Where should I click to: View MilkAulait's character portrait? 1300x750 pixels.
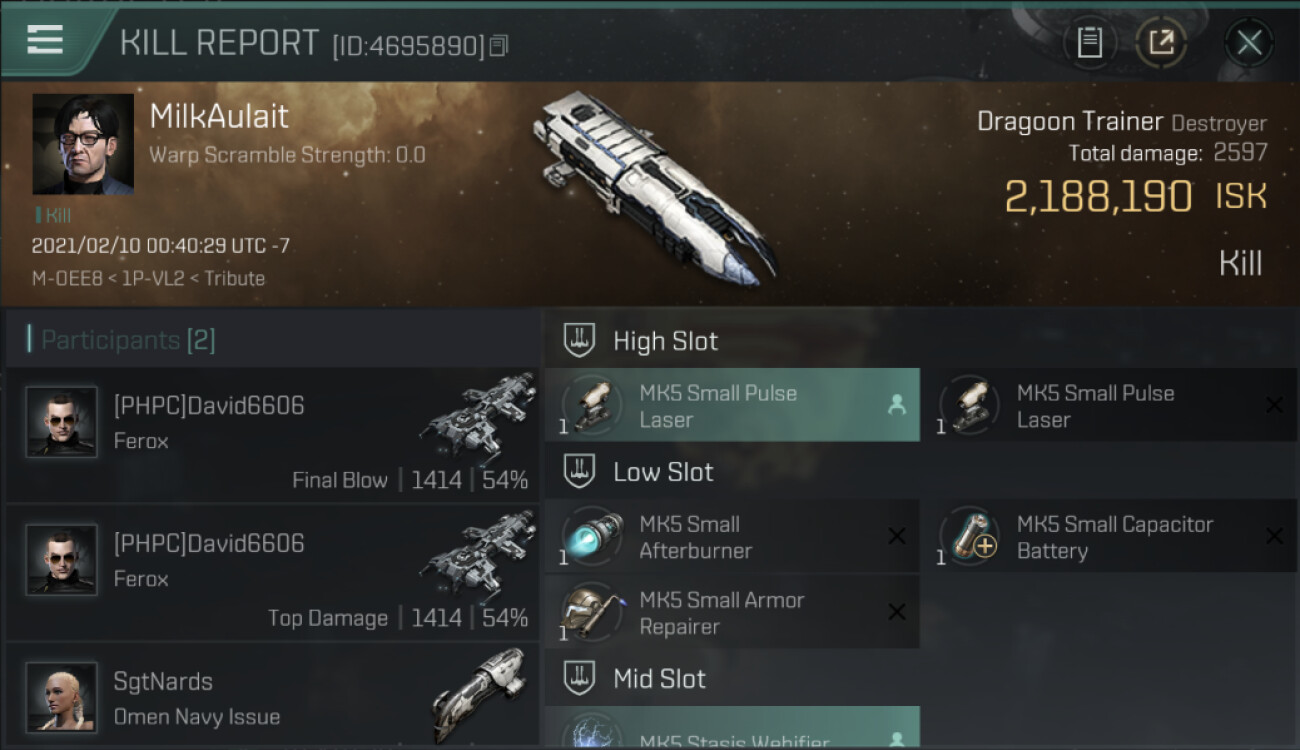click(83, 144)
